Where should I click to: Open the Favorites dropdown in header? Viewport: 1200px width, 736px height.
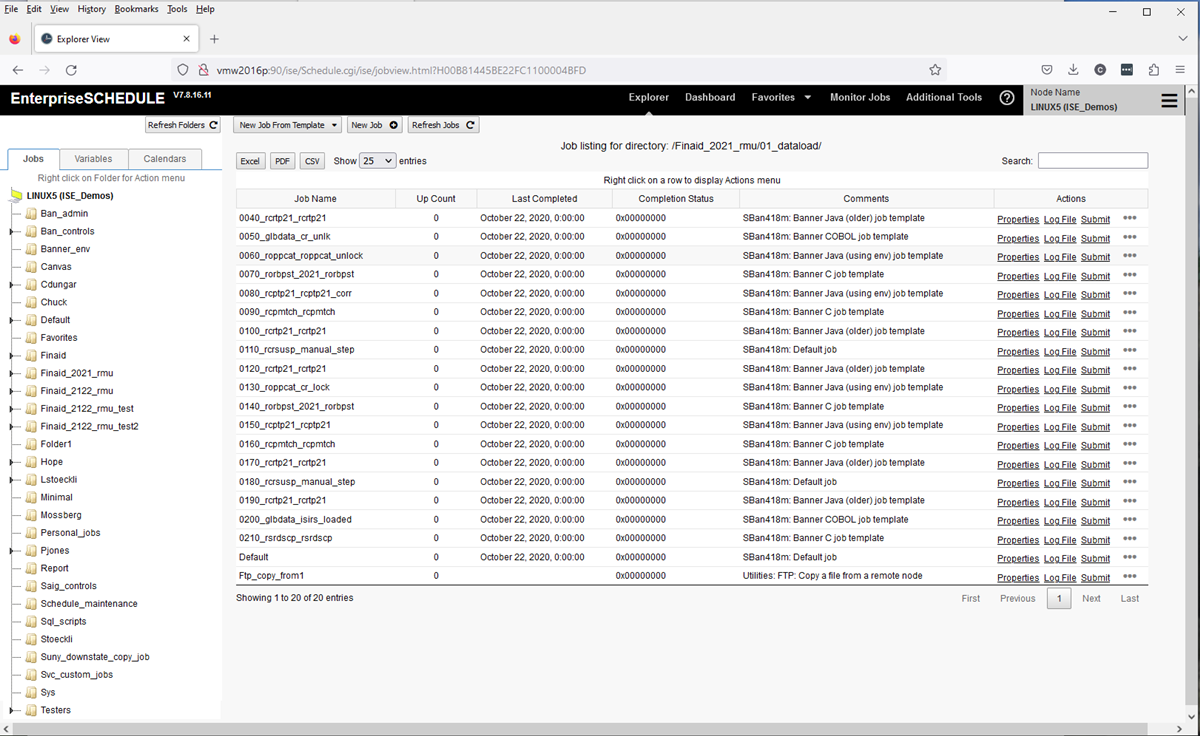tap(780, 98)
